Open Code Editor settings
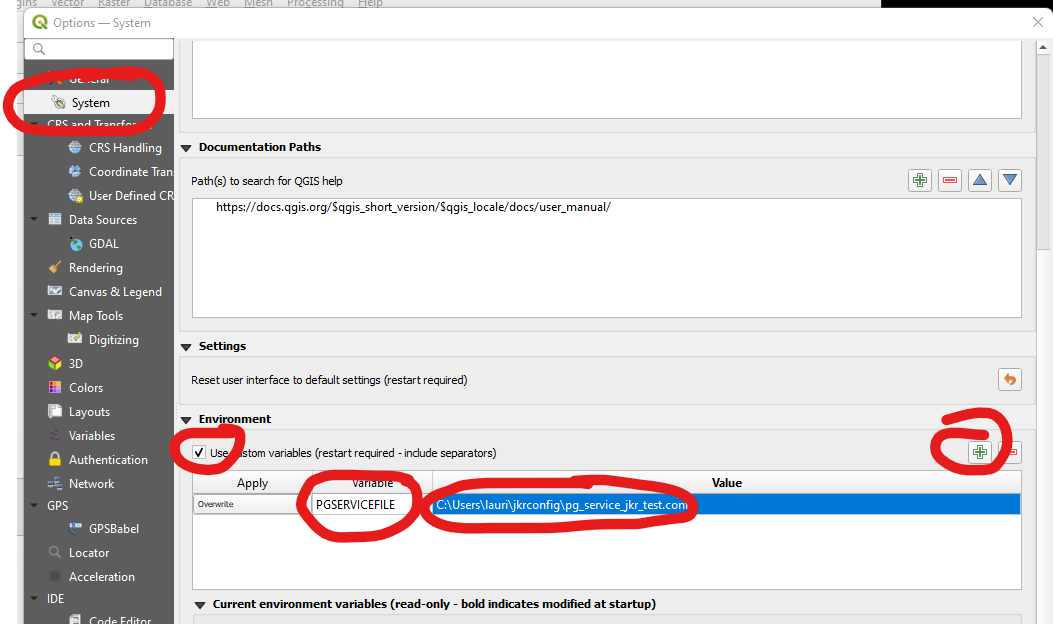Image resolution: width=1053 pixels, height=624 pixels. 120,619
